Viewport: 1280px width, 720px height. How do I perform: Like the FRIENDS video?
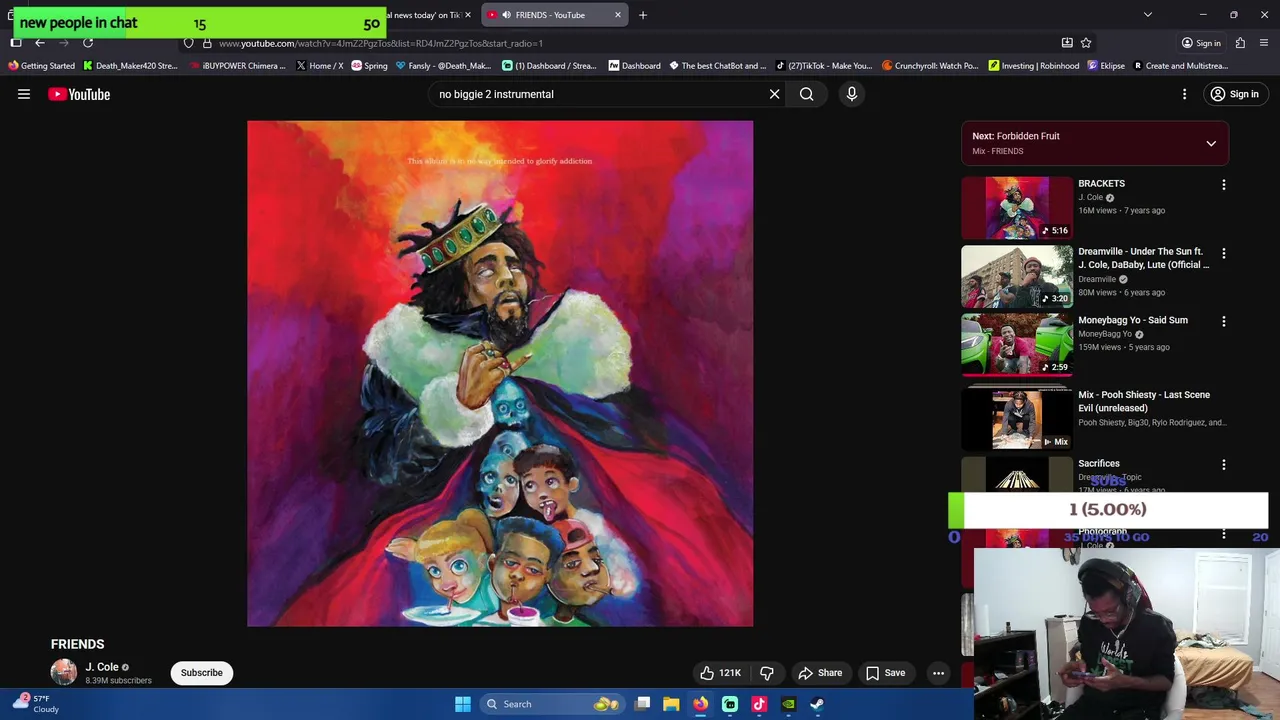tap(720, 673)
